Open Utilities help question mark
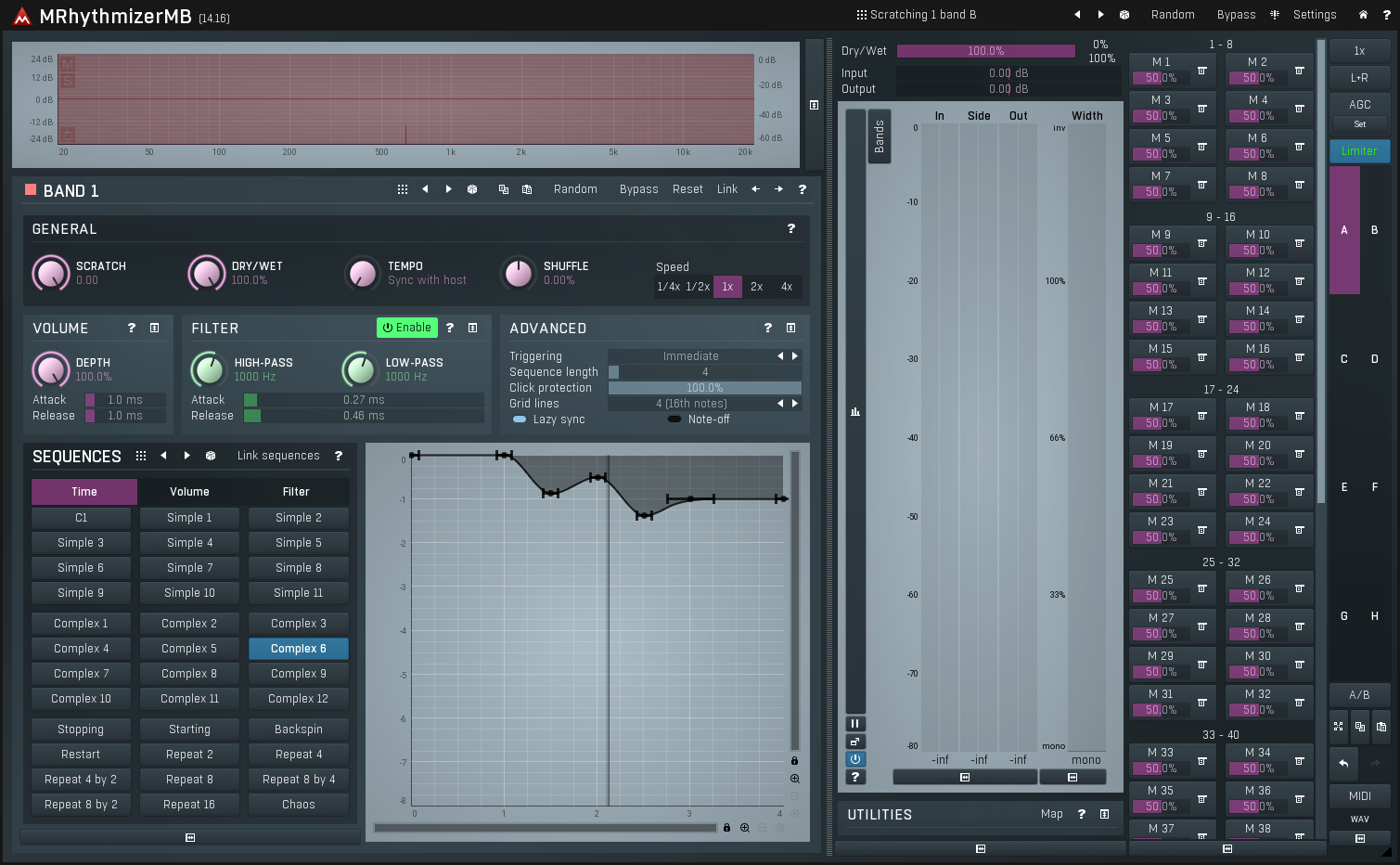Viewport: 1400px width, 865px height. point(1081,814)
